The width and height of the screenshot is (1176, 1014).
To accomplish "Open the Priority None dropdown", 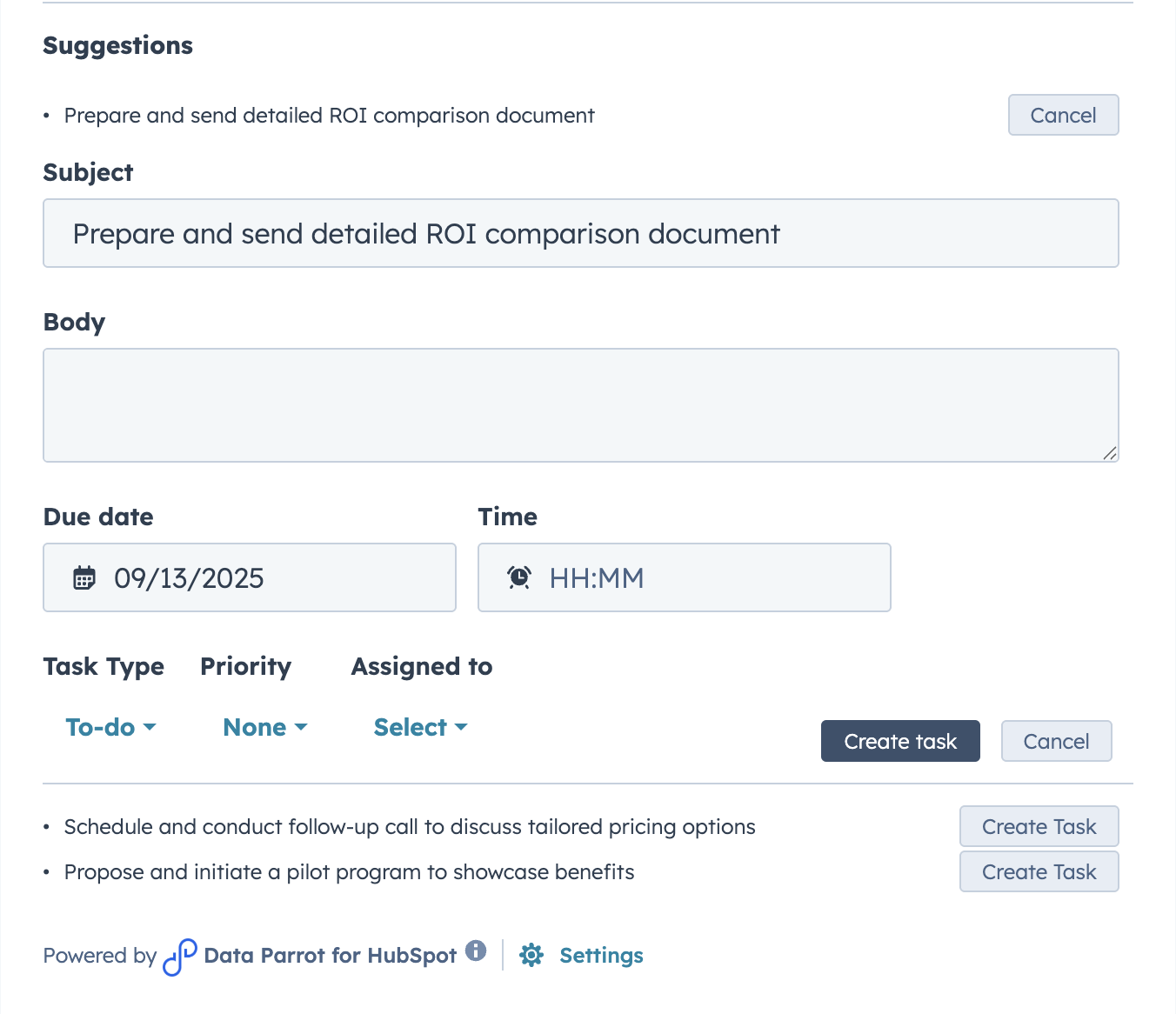I will [x=265, y=727].
